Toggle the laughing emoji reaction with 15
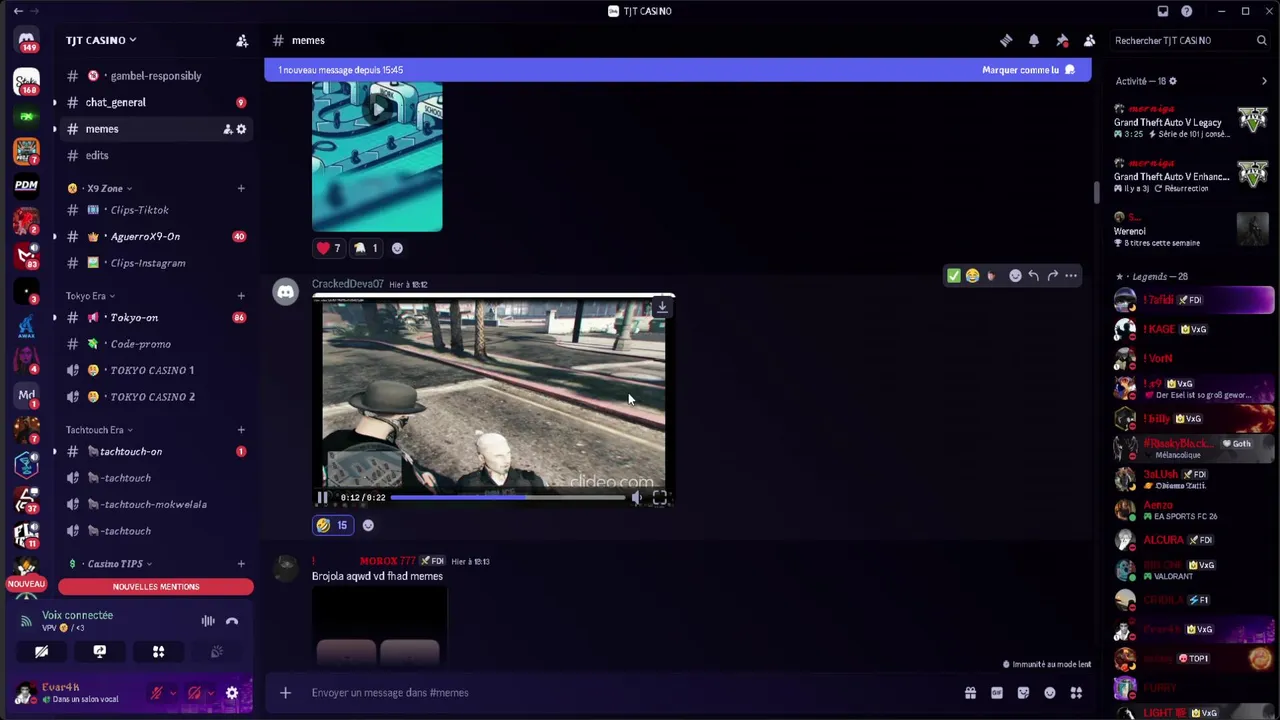The image size is (1280, 720). click(x=332, y=525)
